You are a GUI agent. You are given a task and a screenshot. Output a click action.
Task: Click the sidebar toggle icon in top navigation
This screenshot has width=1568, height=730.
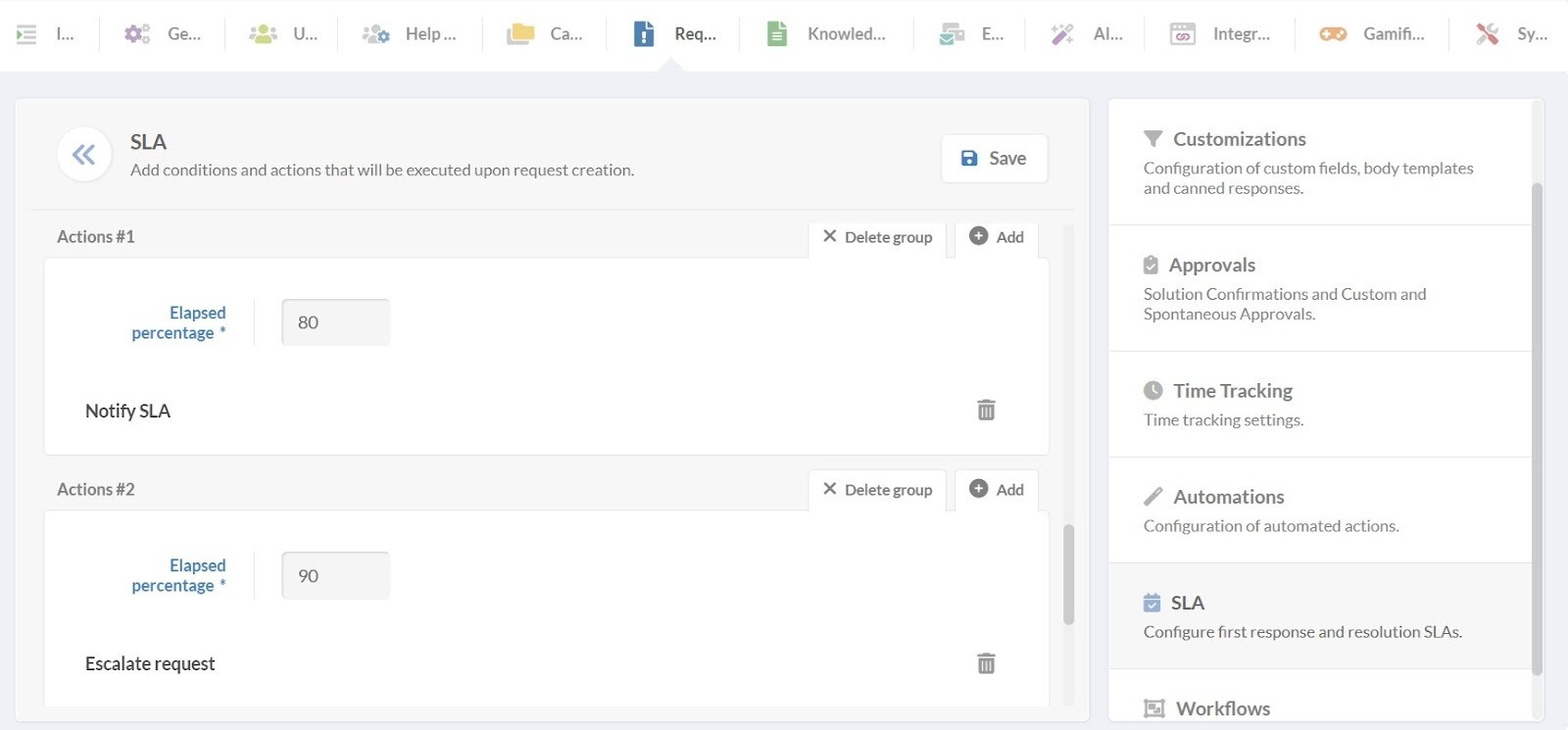(26, 34)
